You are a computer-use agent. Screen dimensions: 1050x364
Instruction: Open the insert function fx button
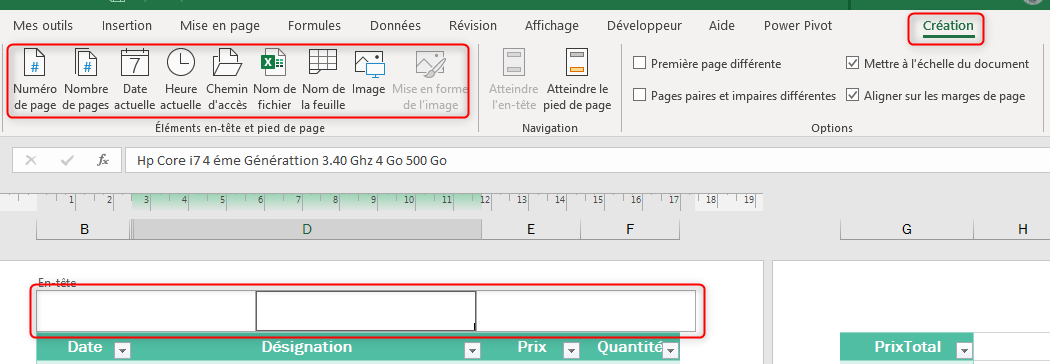[103, 161]
